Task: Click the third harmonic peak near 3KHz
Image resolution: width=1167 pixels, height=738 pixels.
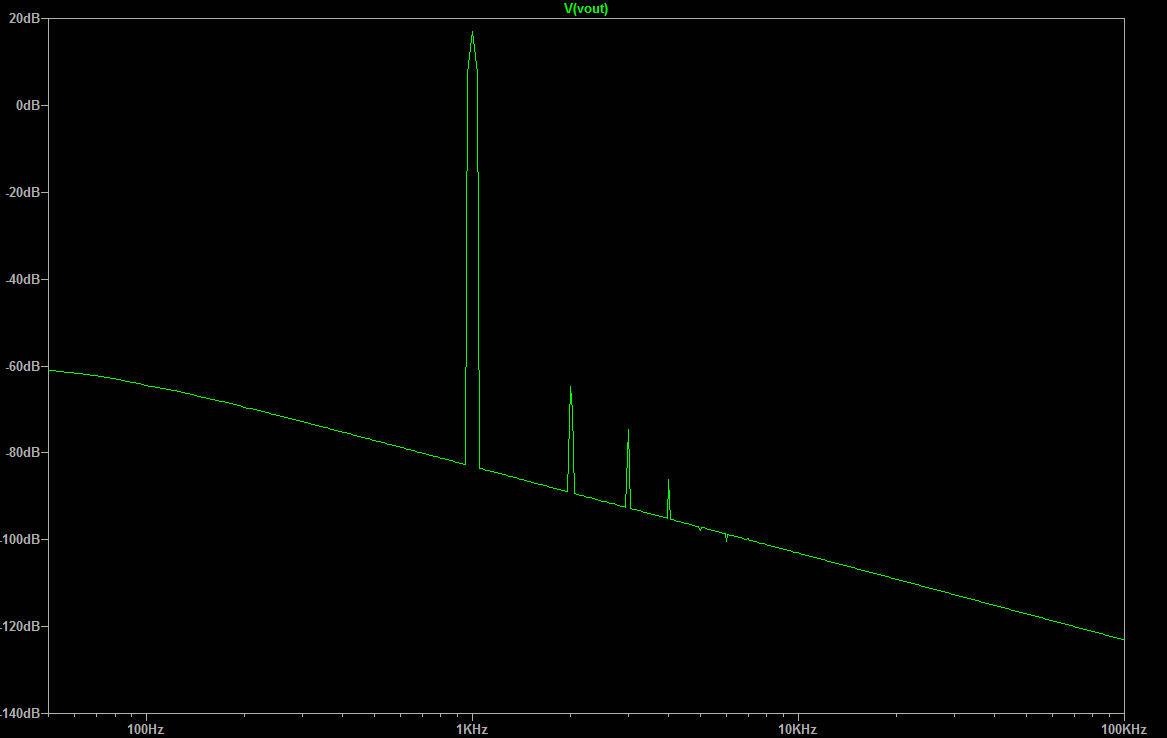Action: [x=629, y=431]
